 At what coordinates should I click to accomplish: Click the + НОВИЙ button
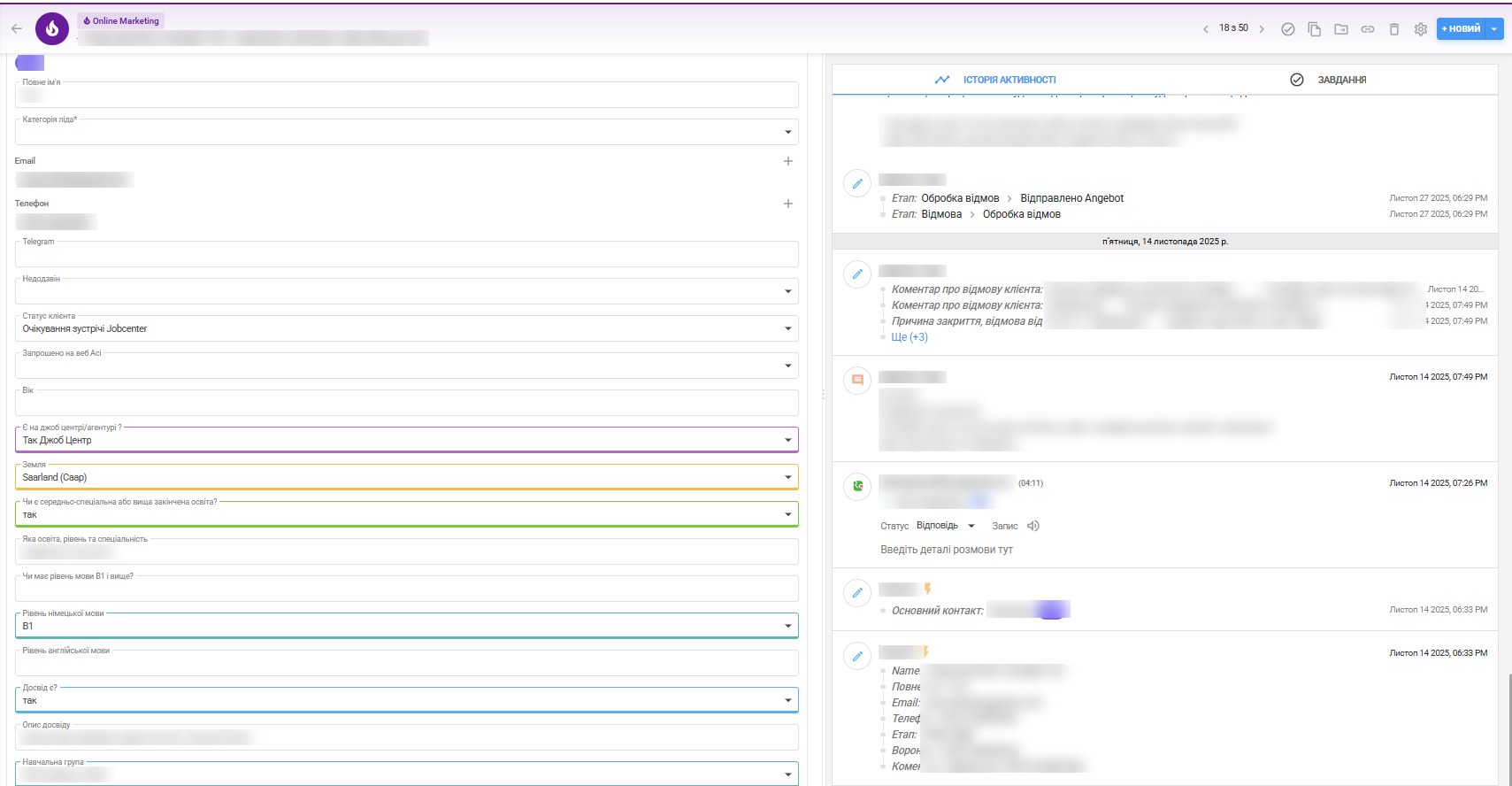pyautogui.click(x=1462, y=29)
